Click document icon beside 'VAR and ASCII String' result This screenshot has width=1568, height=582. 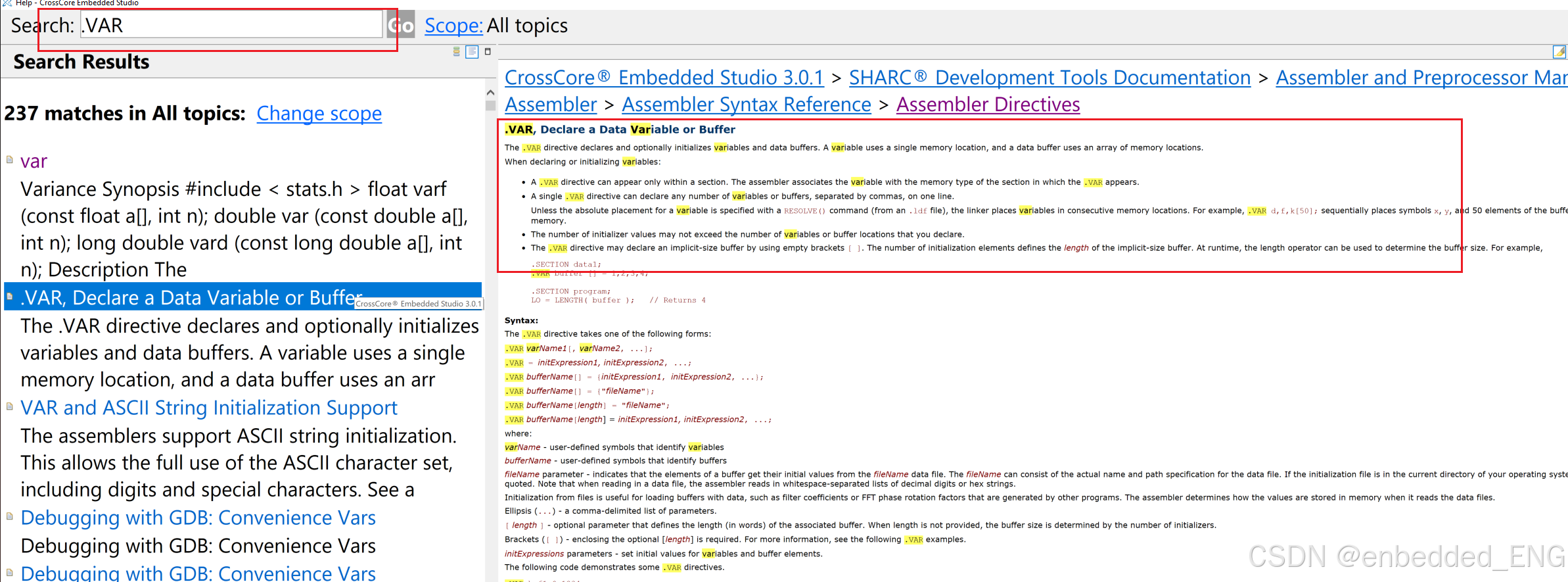[10, 406]
